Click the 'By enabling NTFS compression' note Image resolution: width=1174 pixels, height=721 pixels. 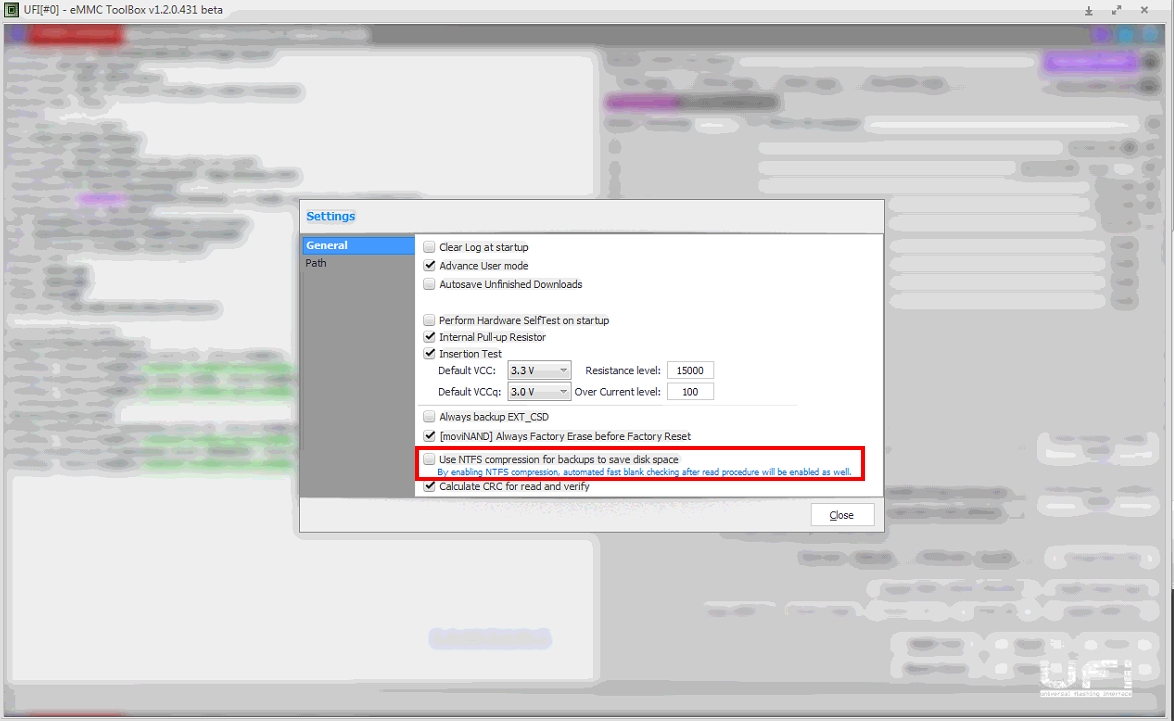(644, 472)
